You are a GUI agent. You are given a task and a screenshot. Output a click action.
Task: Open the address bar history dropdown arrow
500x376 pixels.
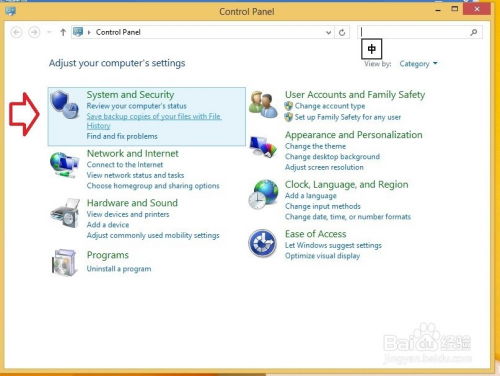point(328,32)
